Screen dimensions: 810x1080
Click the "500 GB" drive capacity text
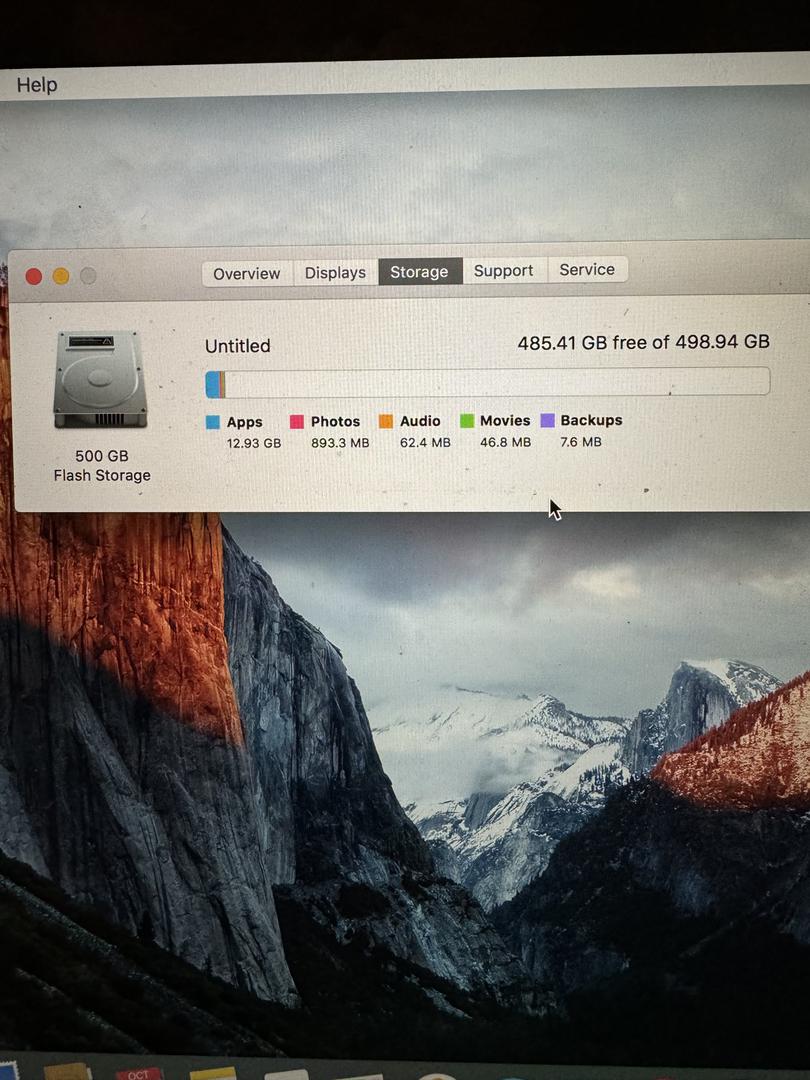pyautogui.click(x=102, y=456)
